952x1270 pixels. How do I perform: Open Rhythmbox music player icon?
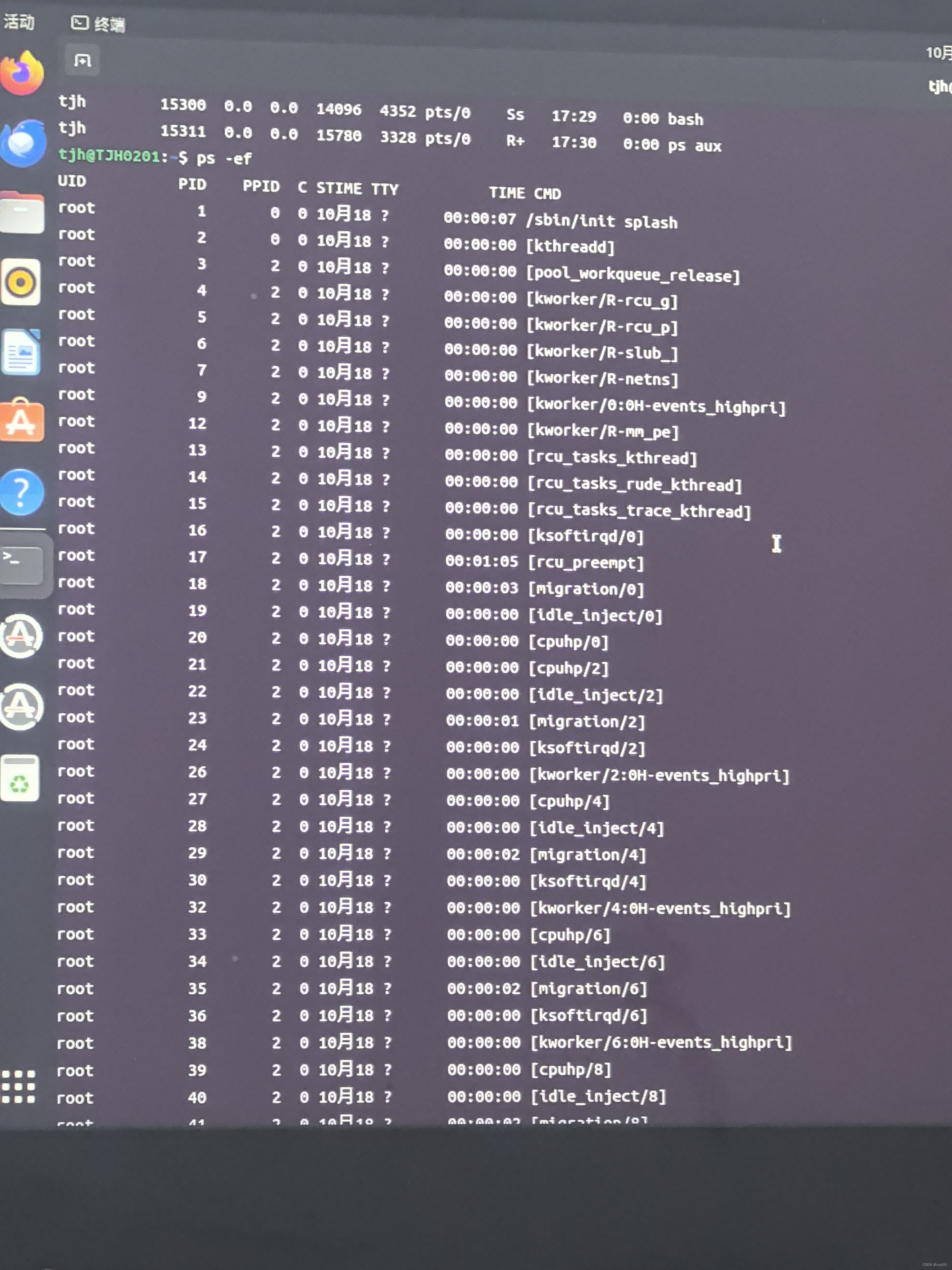pyautogui.click(x=21, y=282)
